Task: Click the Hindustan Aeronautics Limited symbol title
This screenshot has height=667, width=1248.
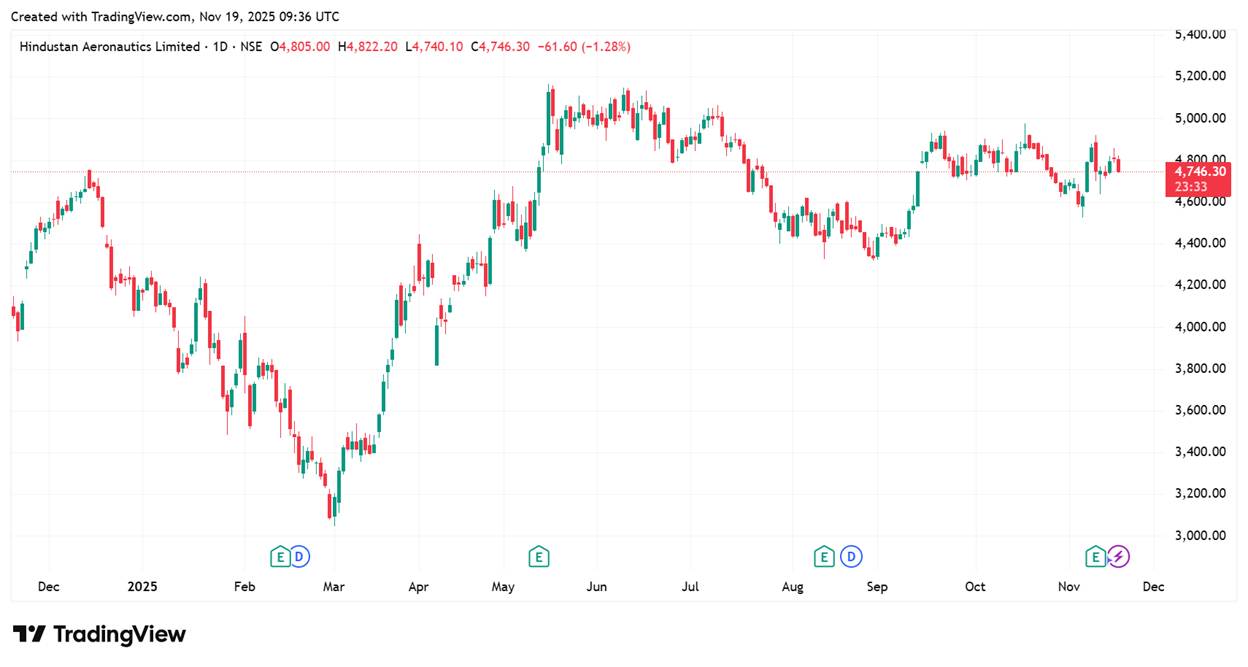Action: click(110, 47)
